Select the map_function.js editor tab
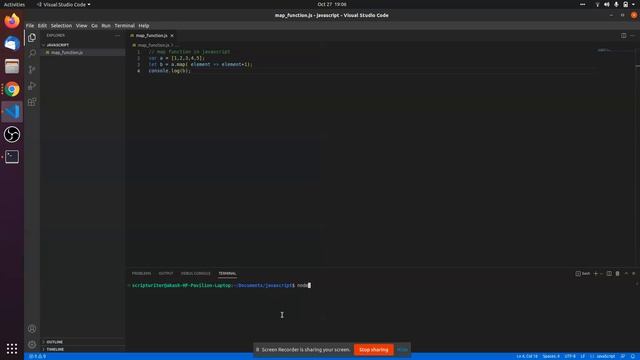640x360 pixels. click(x=151, y=36)
